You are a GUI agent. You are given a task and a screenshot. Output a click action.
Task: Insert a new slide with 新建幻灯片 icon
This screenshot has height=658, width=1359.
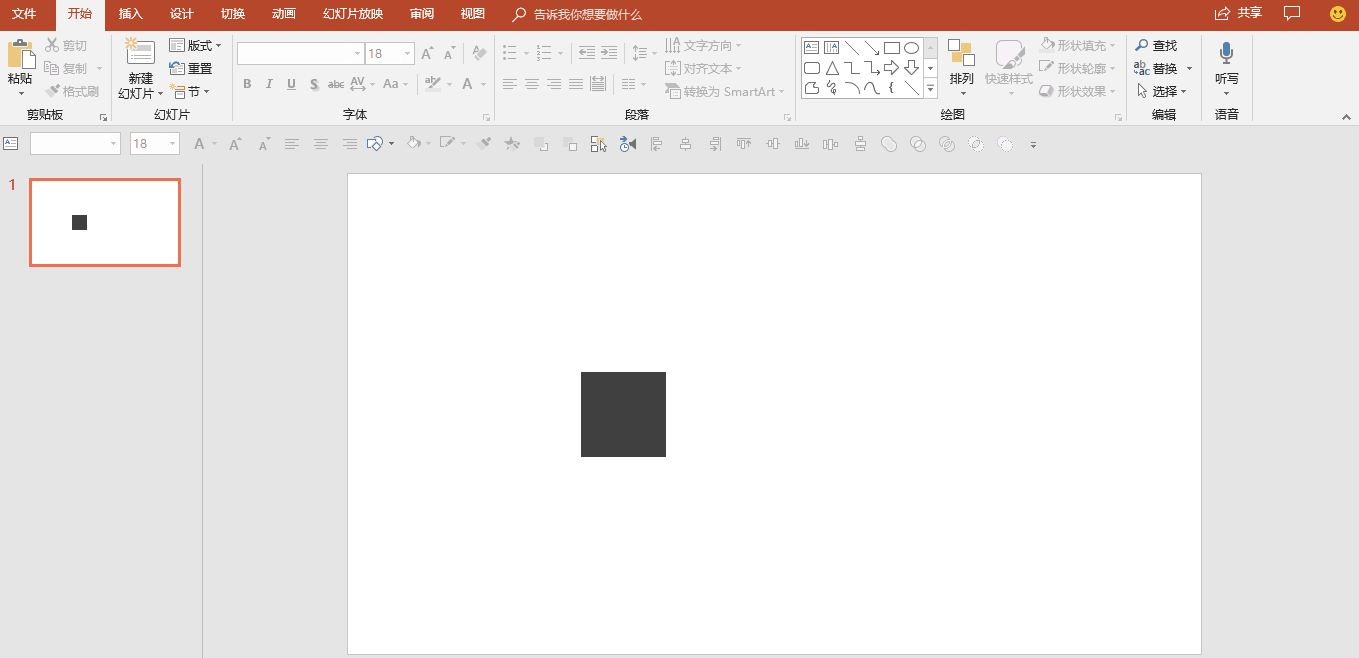tap(140, 54)
